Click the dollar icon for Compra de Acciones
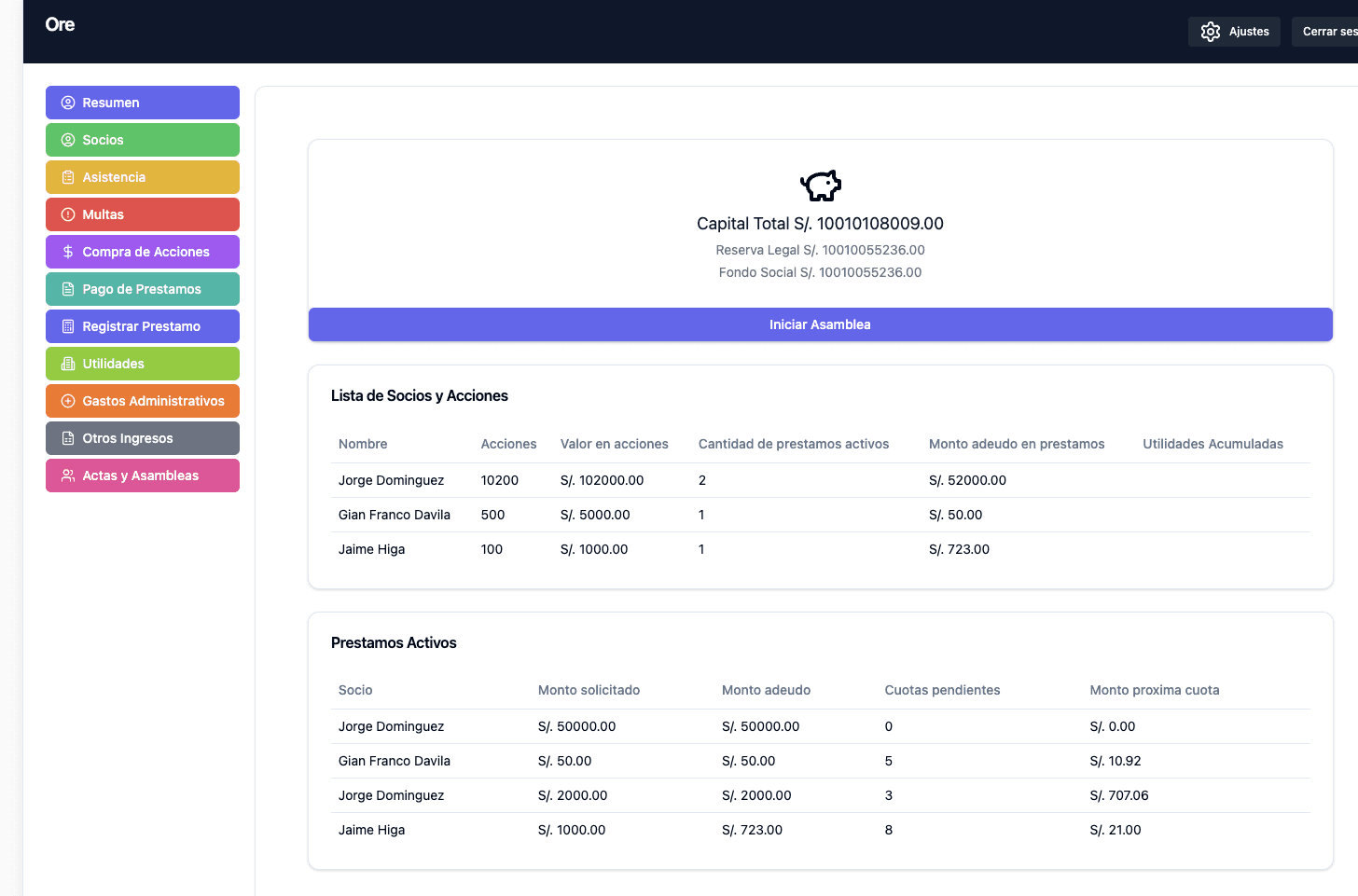This screenshot has width=1358, height=896. pos(68,252)
